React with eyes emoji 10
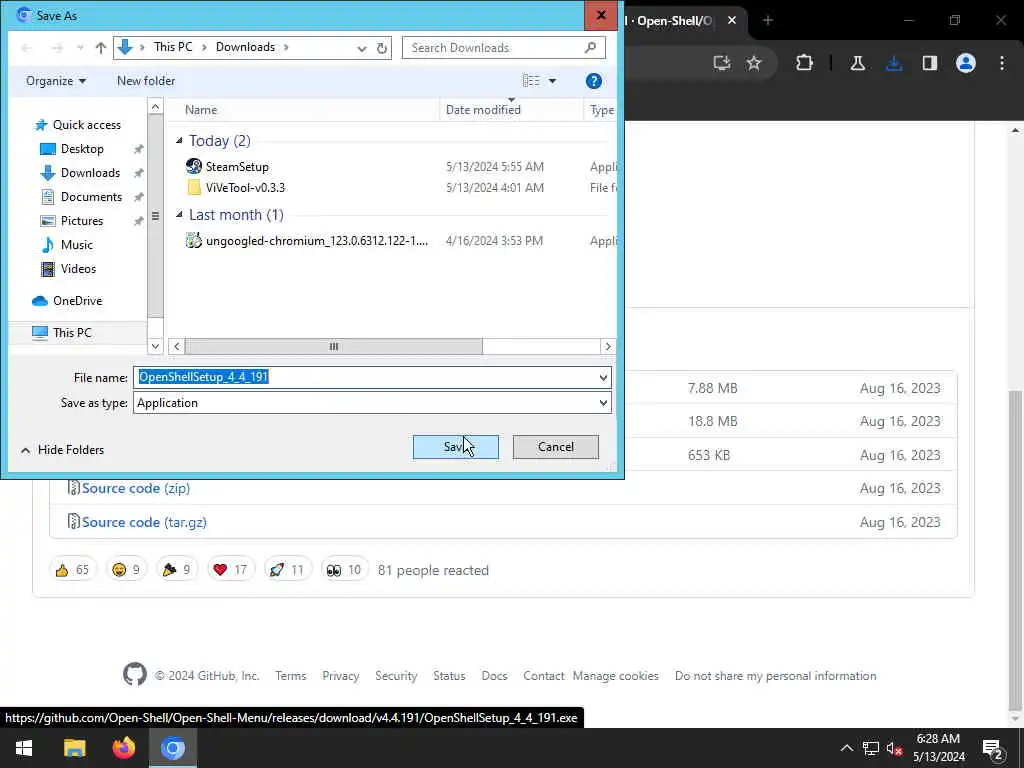The width and height of the screenshot is (1024, 768). 344,570
